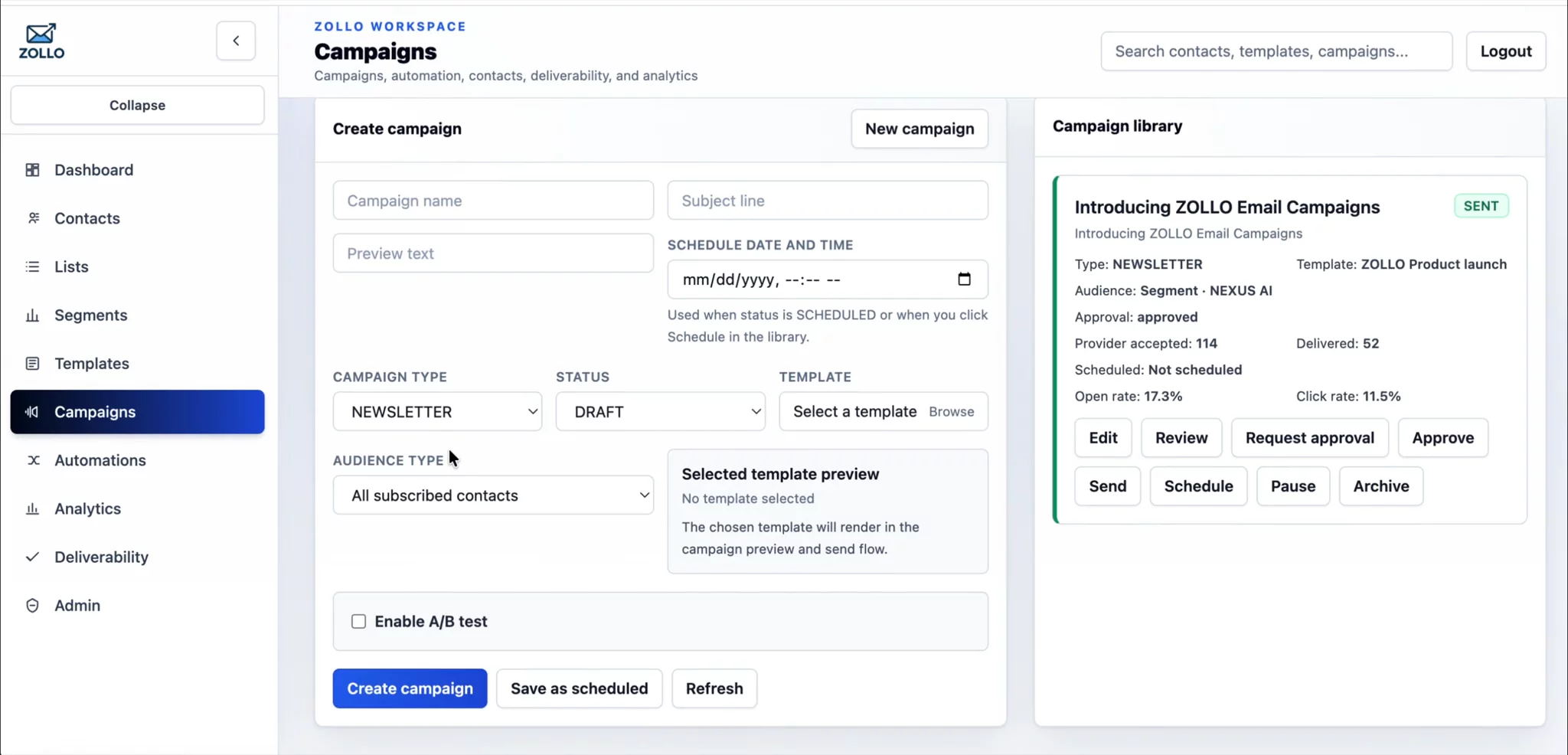The image size is (1568, 755).
Task: Open the calendar picker icon in schedule field
Action: [x=964, y=279]
